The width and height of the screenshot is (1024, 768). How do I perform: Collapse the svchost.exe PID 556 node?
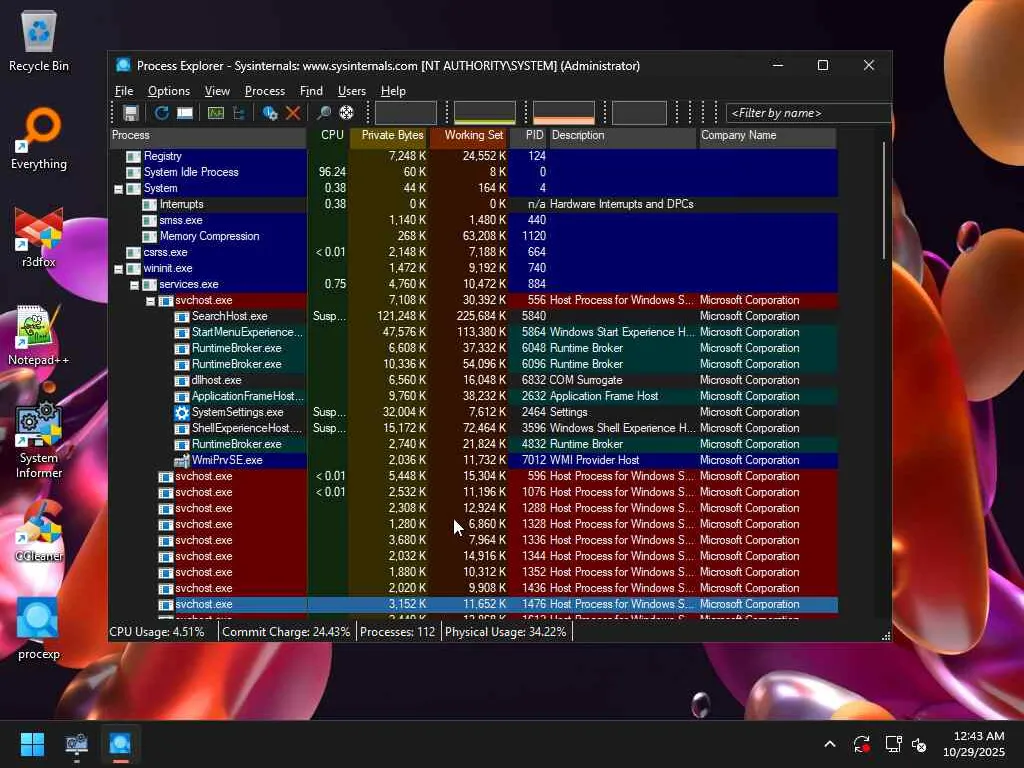tap(151, 301)
